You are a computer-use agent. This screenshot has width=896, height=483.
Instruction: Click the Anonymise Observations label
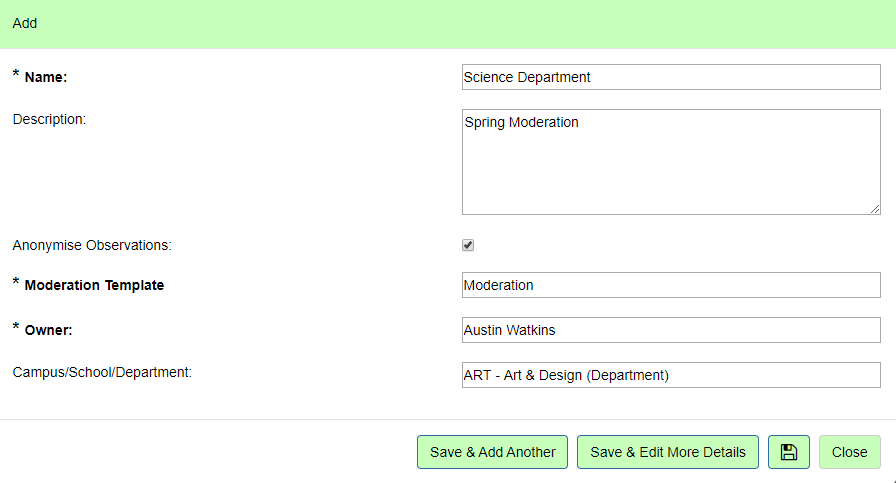click(92, 245)
